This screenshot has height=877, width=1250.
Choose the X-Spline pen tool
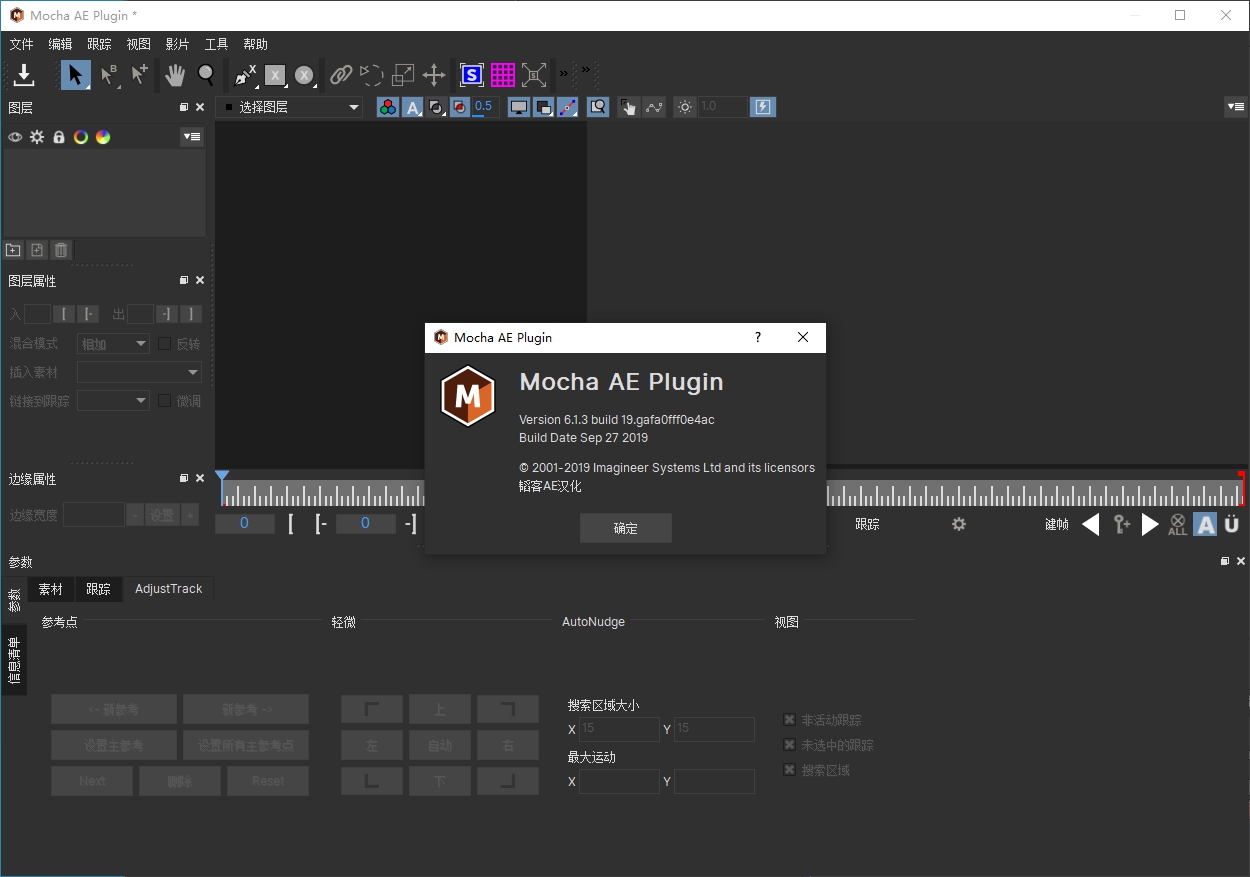244,75
